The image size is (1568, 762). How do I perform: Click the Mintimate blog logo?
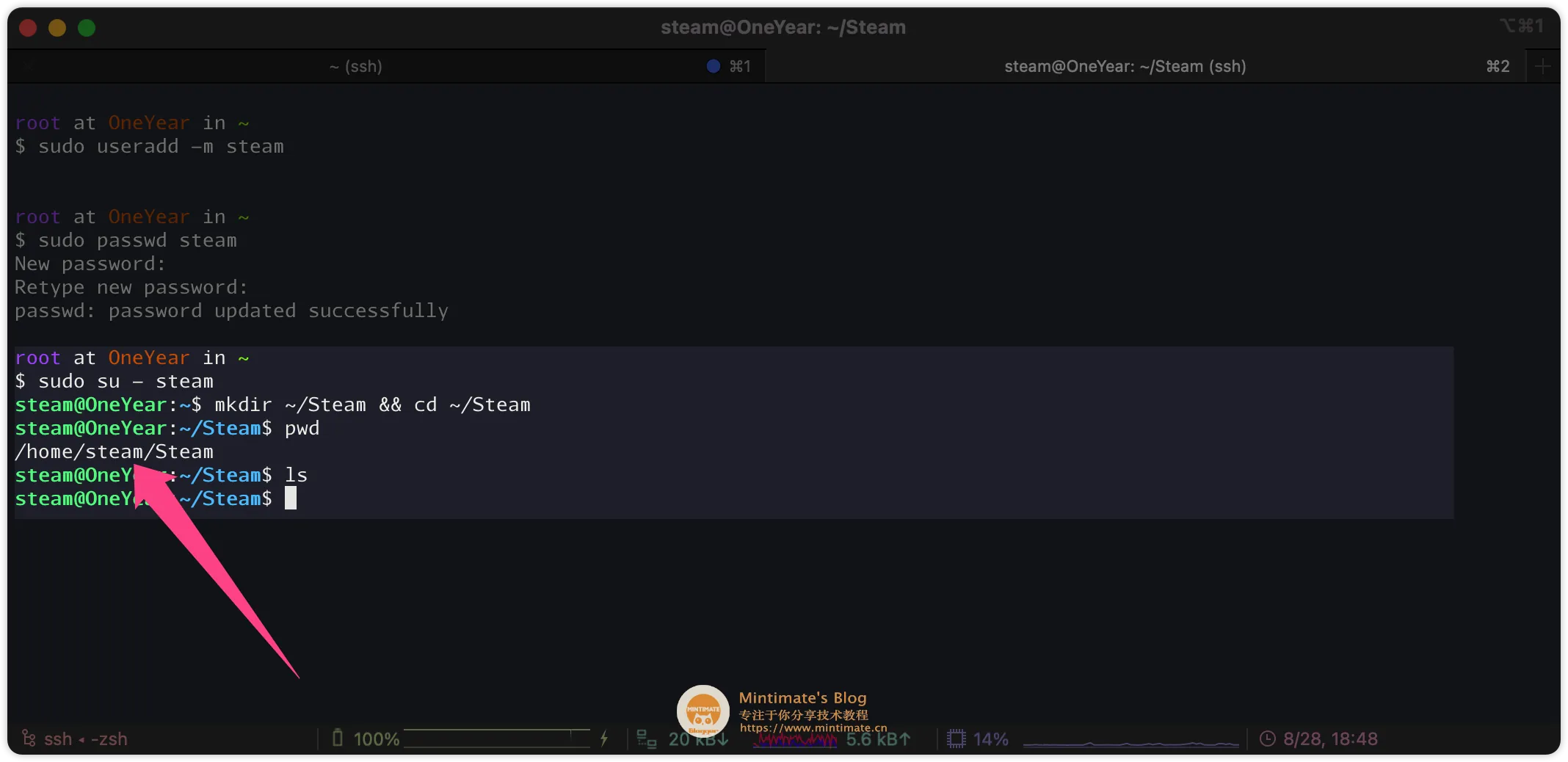pyautogui.click(x=703, y=710)
